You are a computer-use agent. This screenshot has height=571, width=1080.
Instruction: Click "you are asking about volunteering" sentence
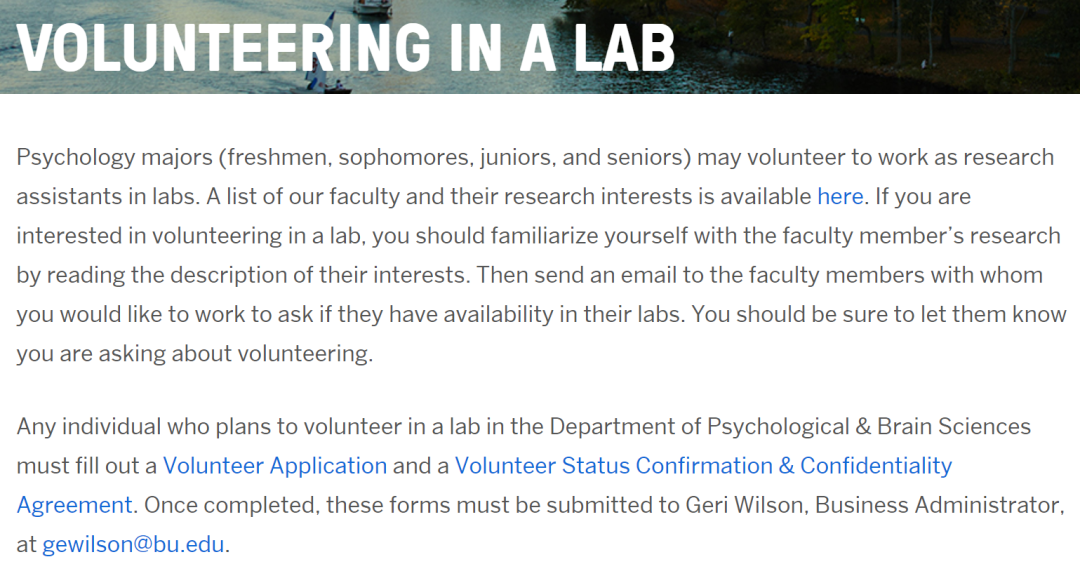[x=195, y=353]
